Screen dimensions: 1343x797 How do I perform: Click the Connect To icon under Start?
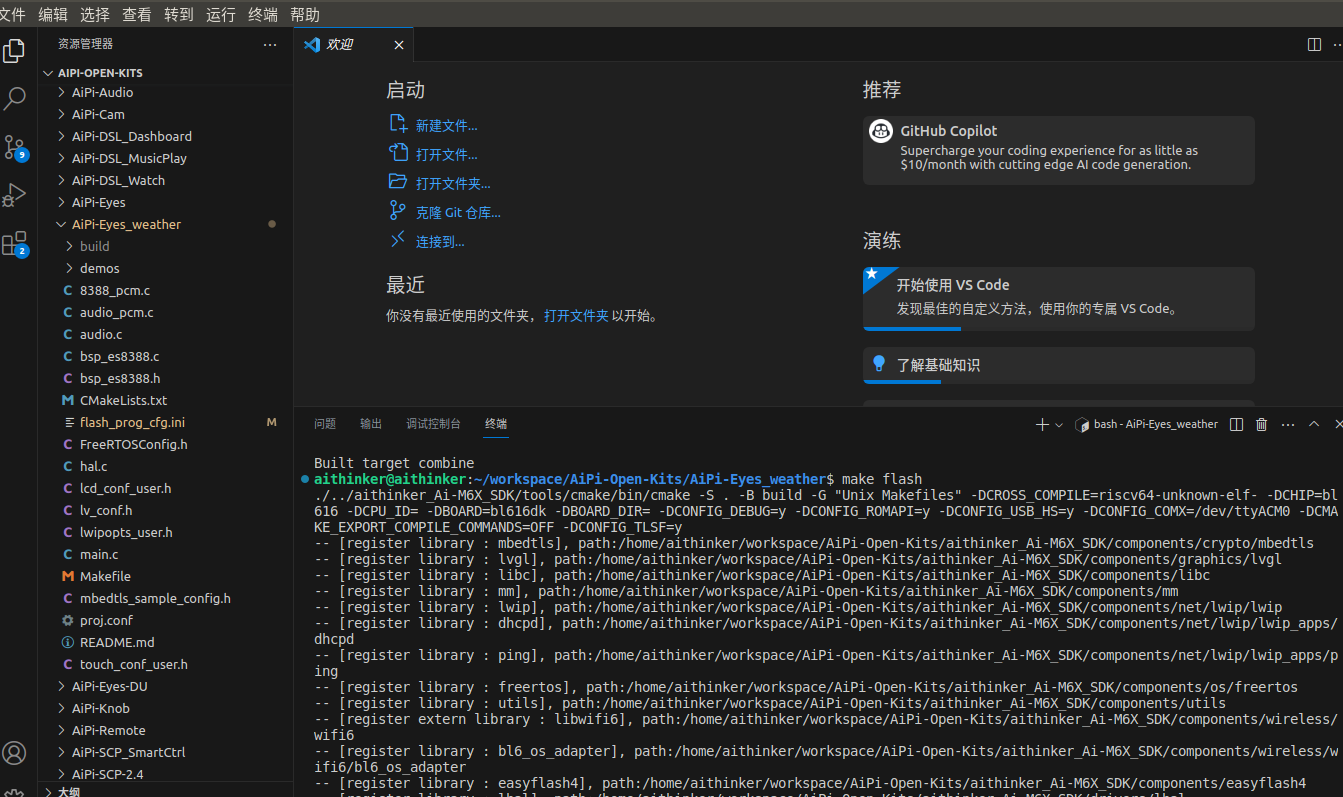(x=398, y=240)
